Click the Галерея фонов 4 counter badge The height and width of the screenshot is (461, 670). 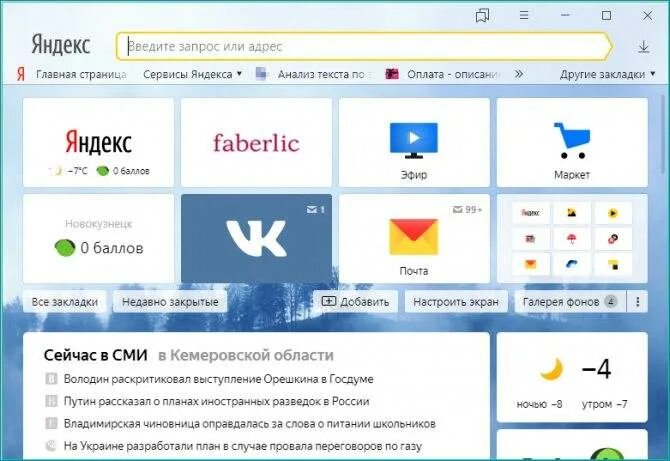tap(611, 302)
